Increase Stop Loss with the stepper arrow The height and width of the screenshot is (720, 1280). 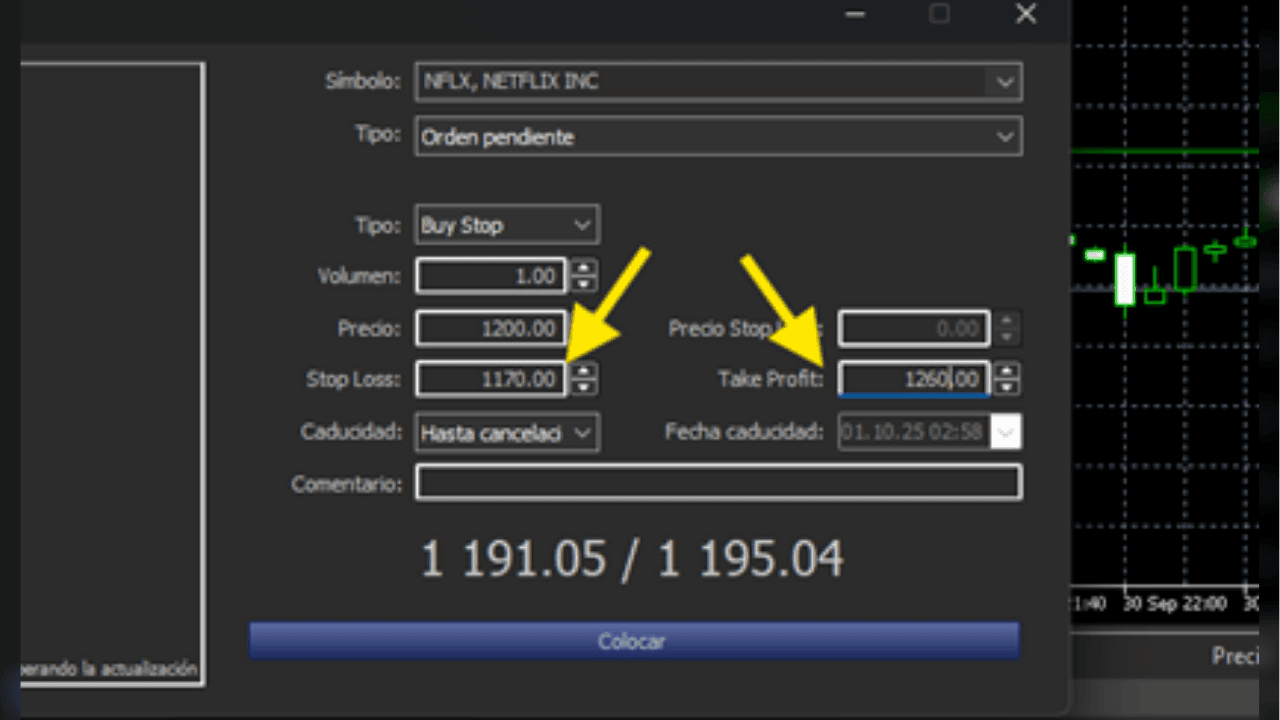click(x=583, y=373)
